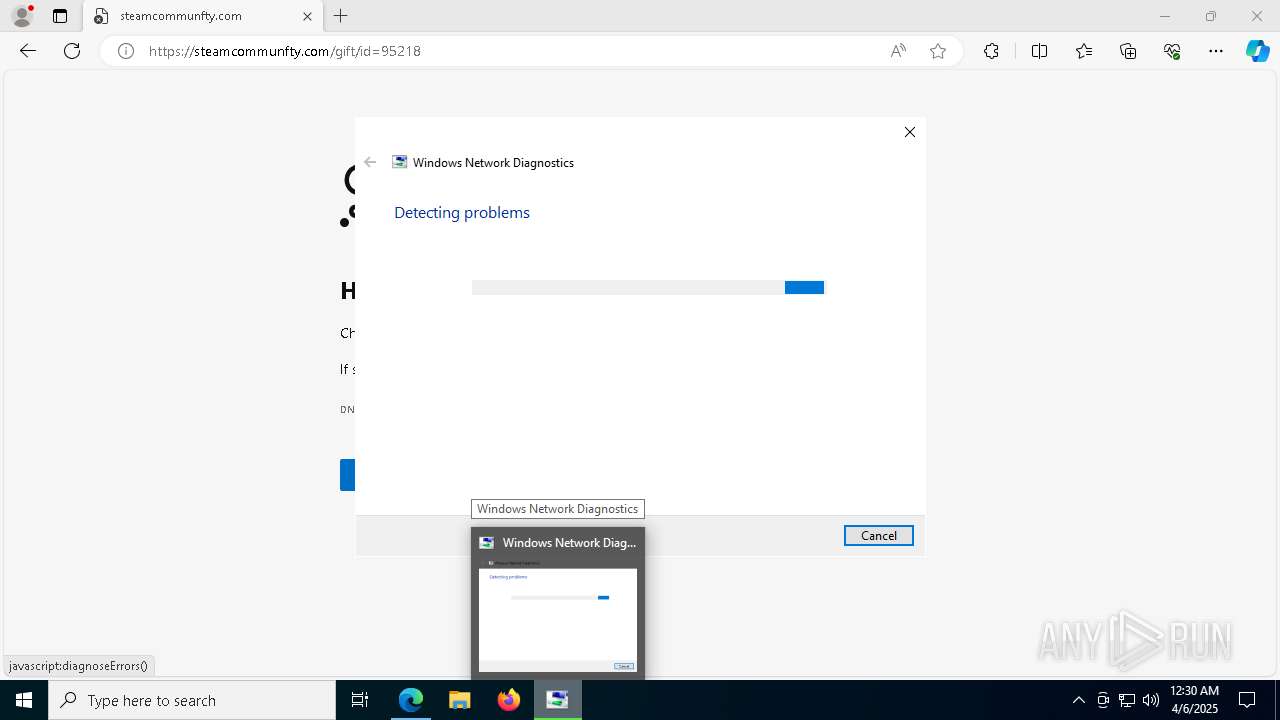The width and height of the screenshot is (1280, 720).
Task: Minimize the Edge browser window
Action: click(x=1165, y=16)
